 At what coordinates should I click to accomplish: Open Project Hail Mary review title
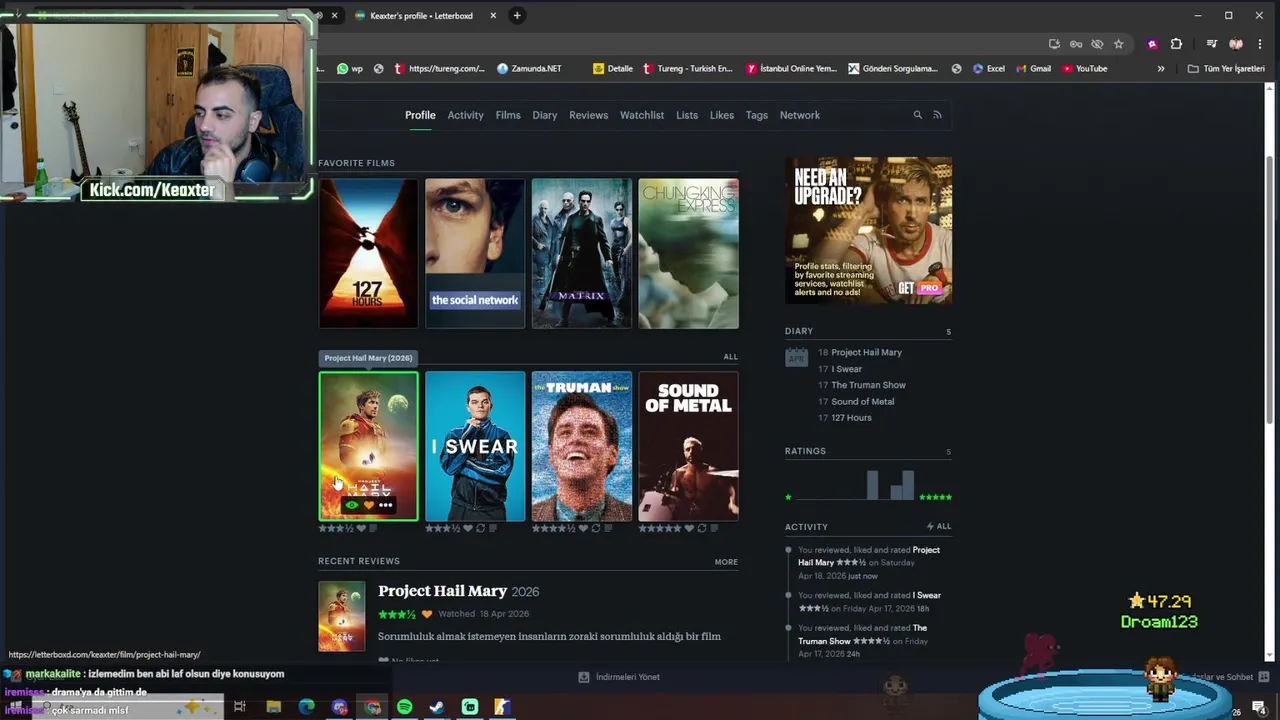[x=442, y=591]
